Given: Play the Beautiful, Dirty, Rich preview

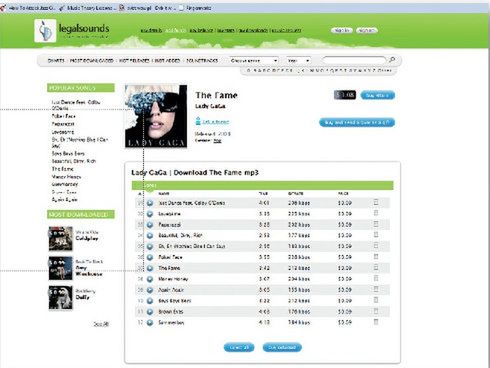Looking at the screenshot, I should (150, 235).
